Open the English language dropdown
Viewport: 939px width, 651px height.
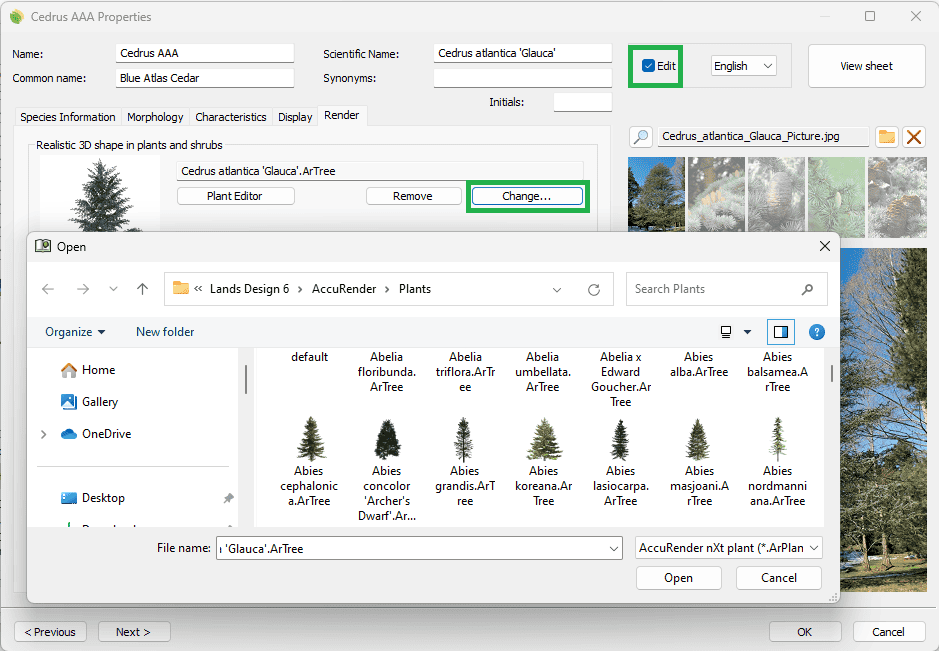click(x=744, y=66)
